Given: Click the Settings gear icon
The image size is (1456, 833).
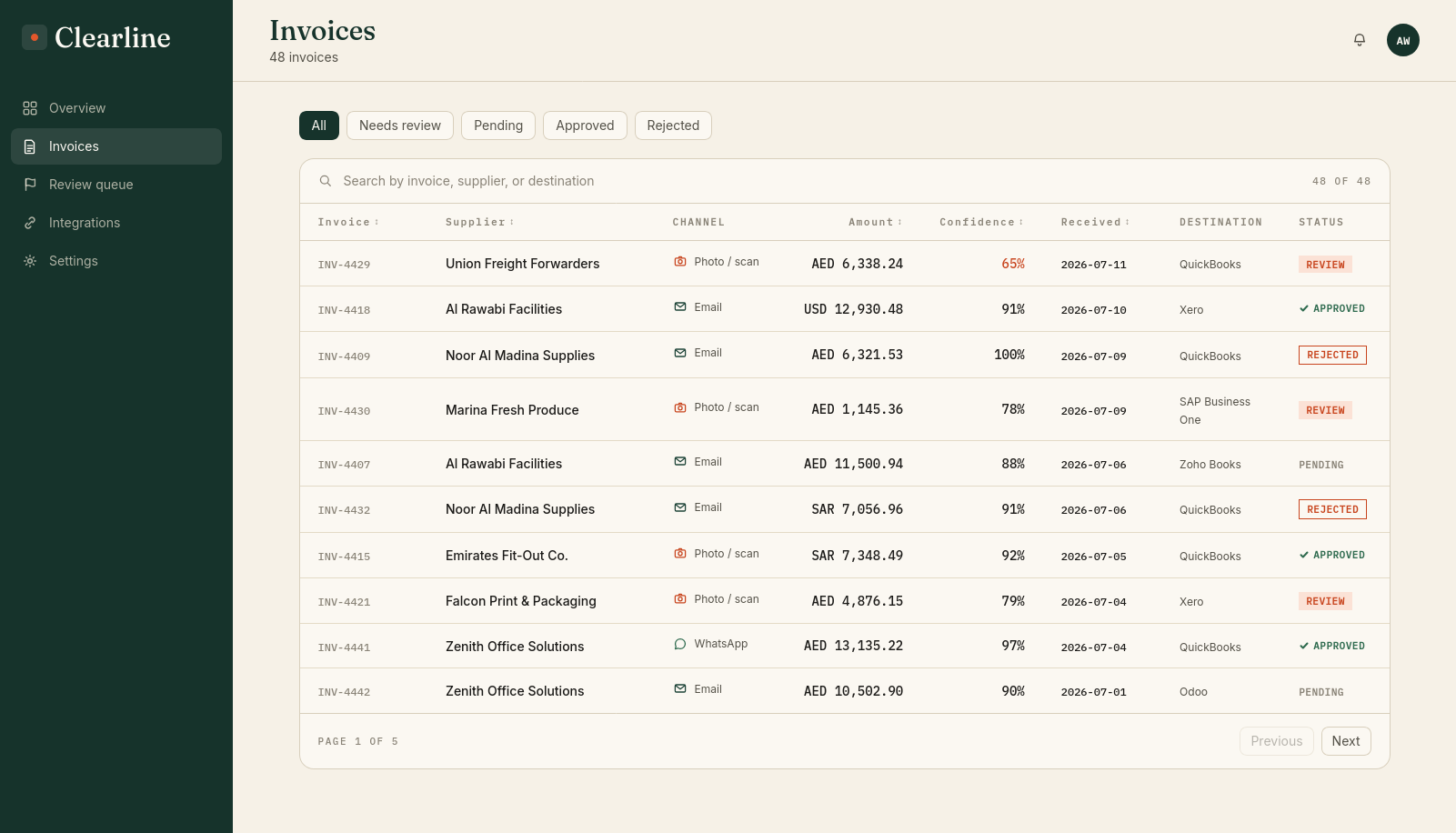Looking at the screenshot, I should coord(30,261).
